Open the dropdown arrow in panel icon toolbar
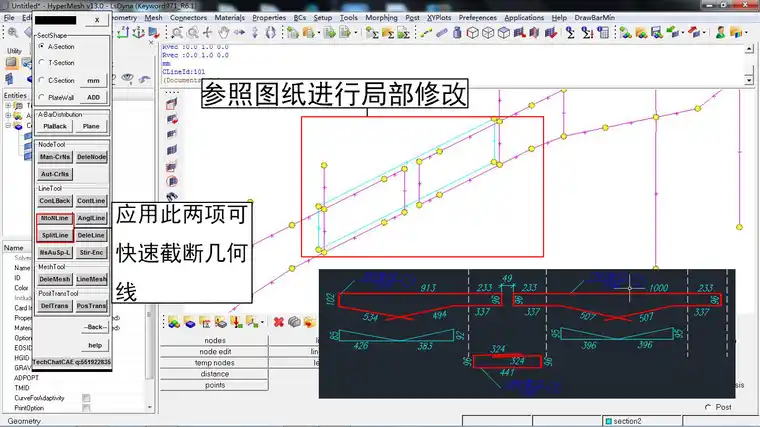This screenshot has height=427, width=760. point(262,322)
